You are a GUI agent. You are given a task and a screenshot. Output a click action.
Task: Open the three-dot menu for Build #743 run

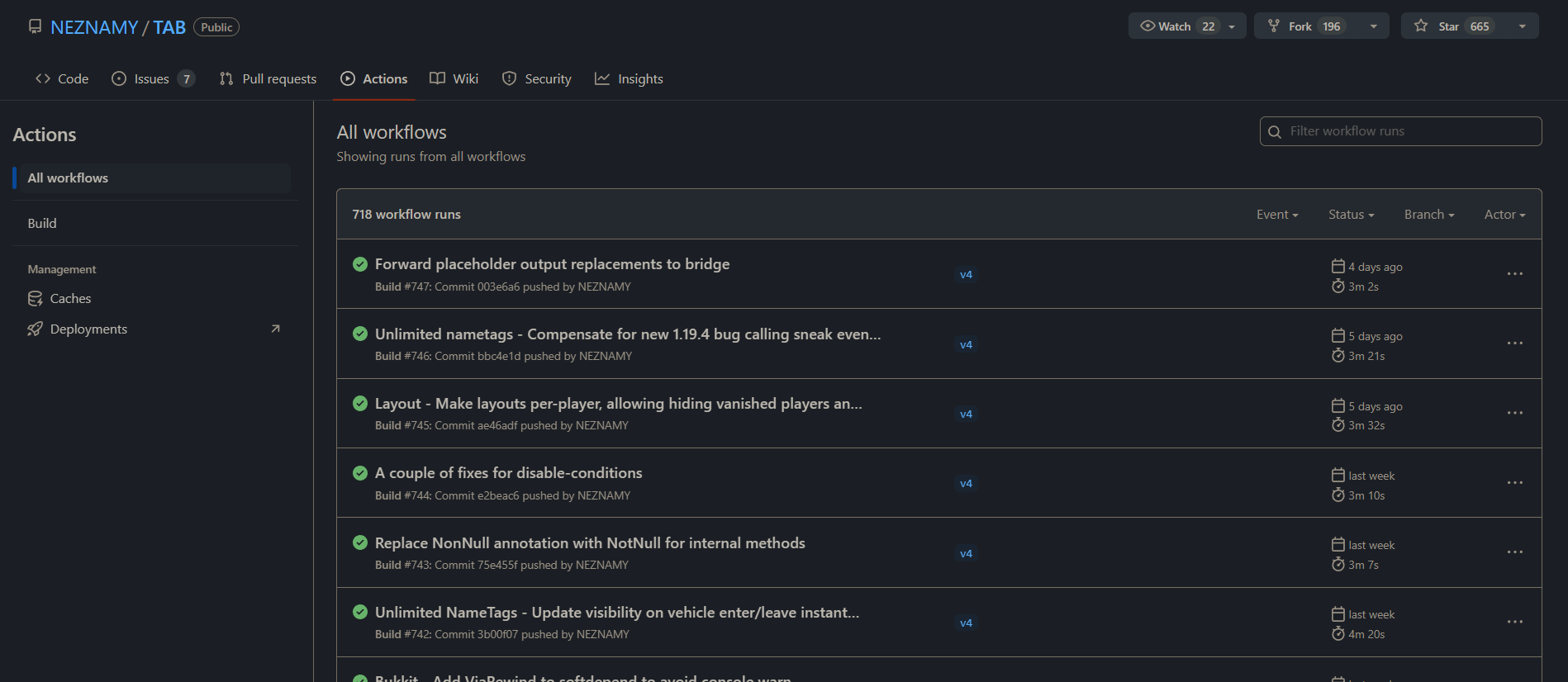coord(1514,552)
